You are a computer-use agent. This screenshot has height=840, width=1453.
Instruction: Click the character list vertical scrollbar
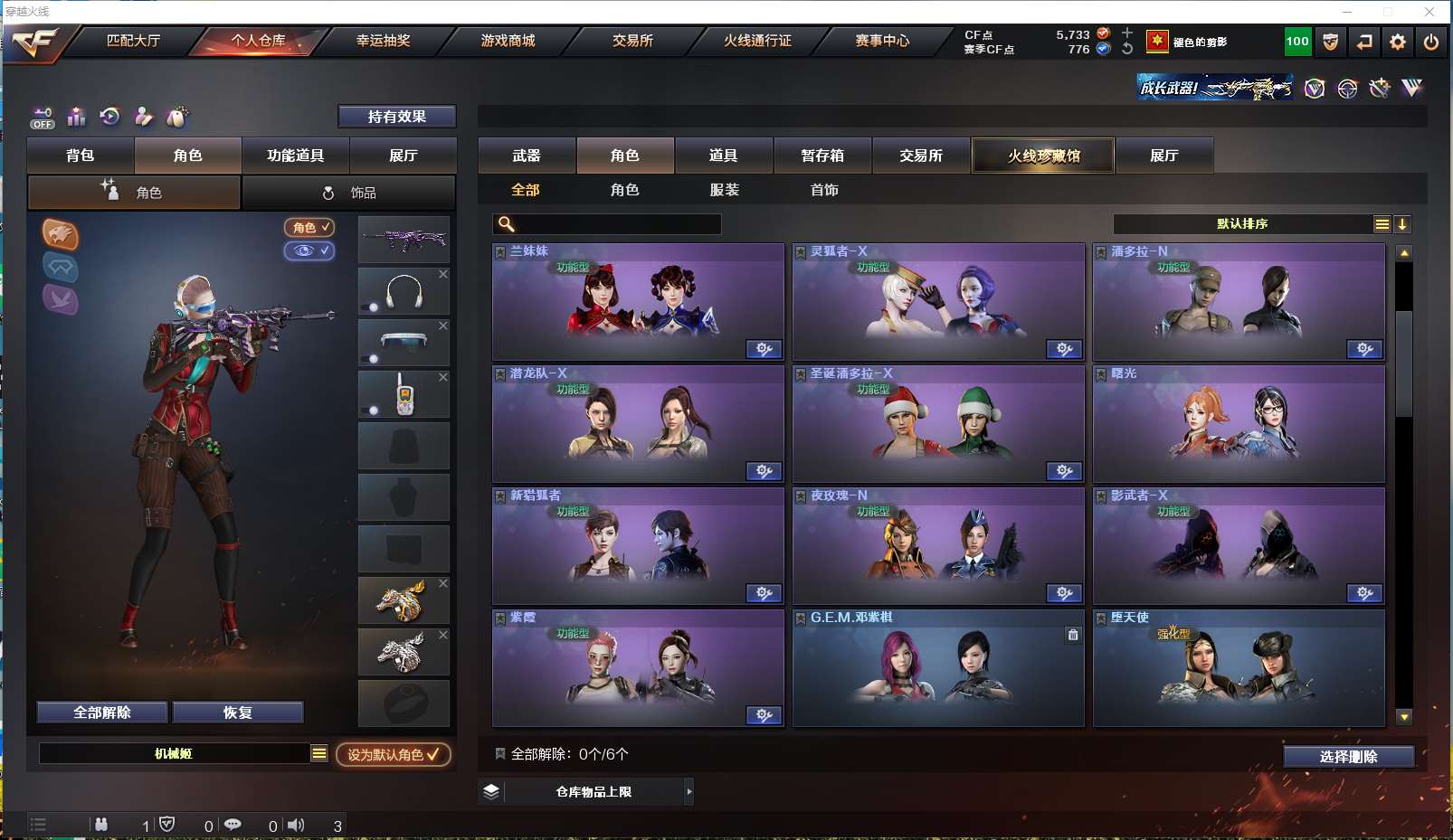[1404, 362]
